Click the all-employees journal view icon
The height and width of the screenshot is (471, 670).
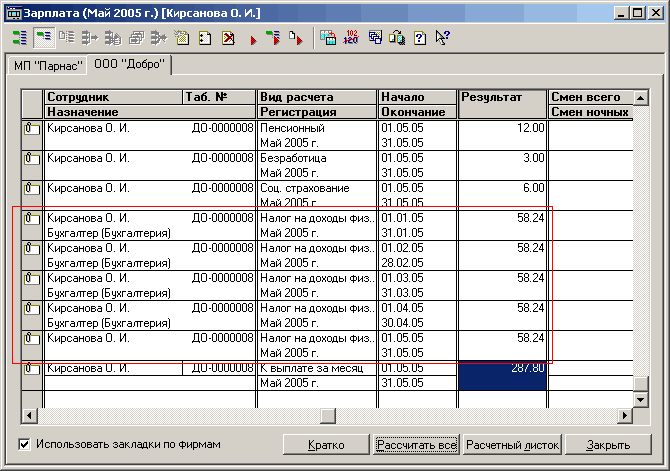tap(20, 38)
